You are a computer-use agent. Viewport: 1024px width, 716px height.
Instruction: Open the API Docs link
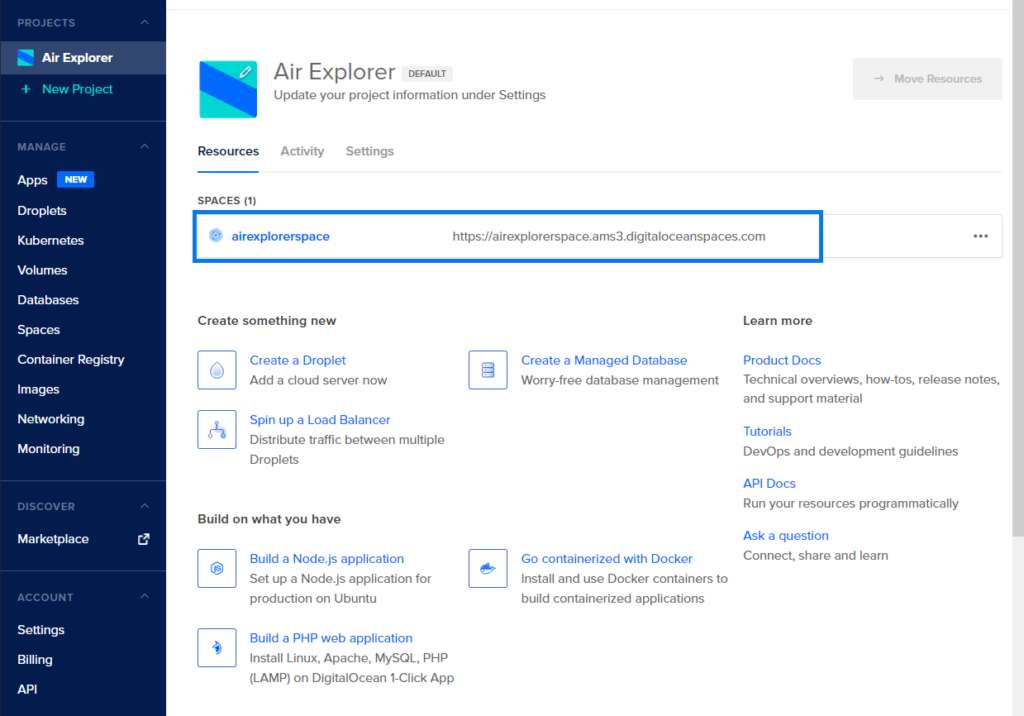tap(769, 483)
